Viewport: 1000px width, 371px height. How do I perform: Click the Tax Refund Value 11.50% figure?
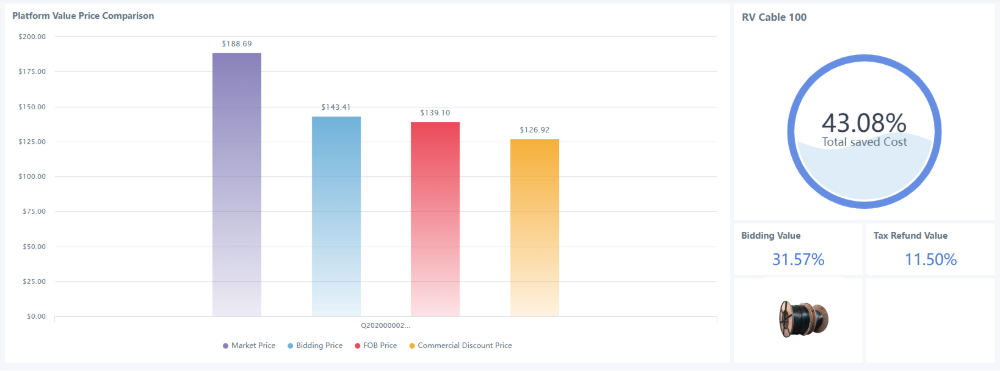tap(931, 259)
